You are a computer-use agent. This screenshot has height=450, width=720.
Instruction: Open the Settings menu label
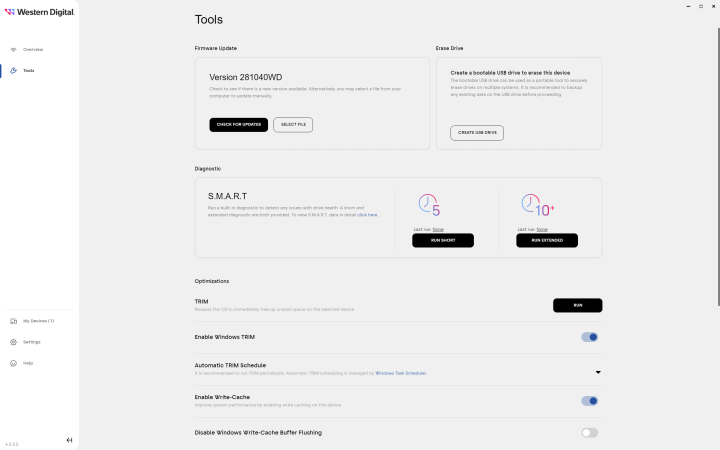(x=32, y=342)
